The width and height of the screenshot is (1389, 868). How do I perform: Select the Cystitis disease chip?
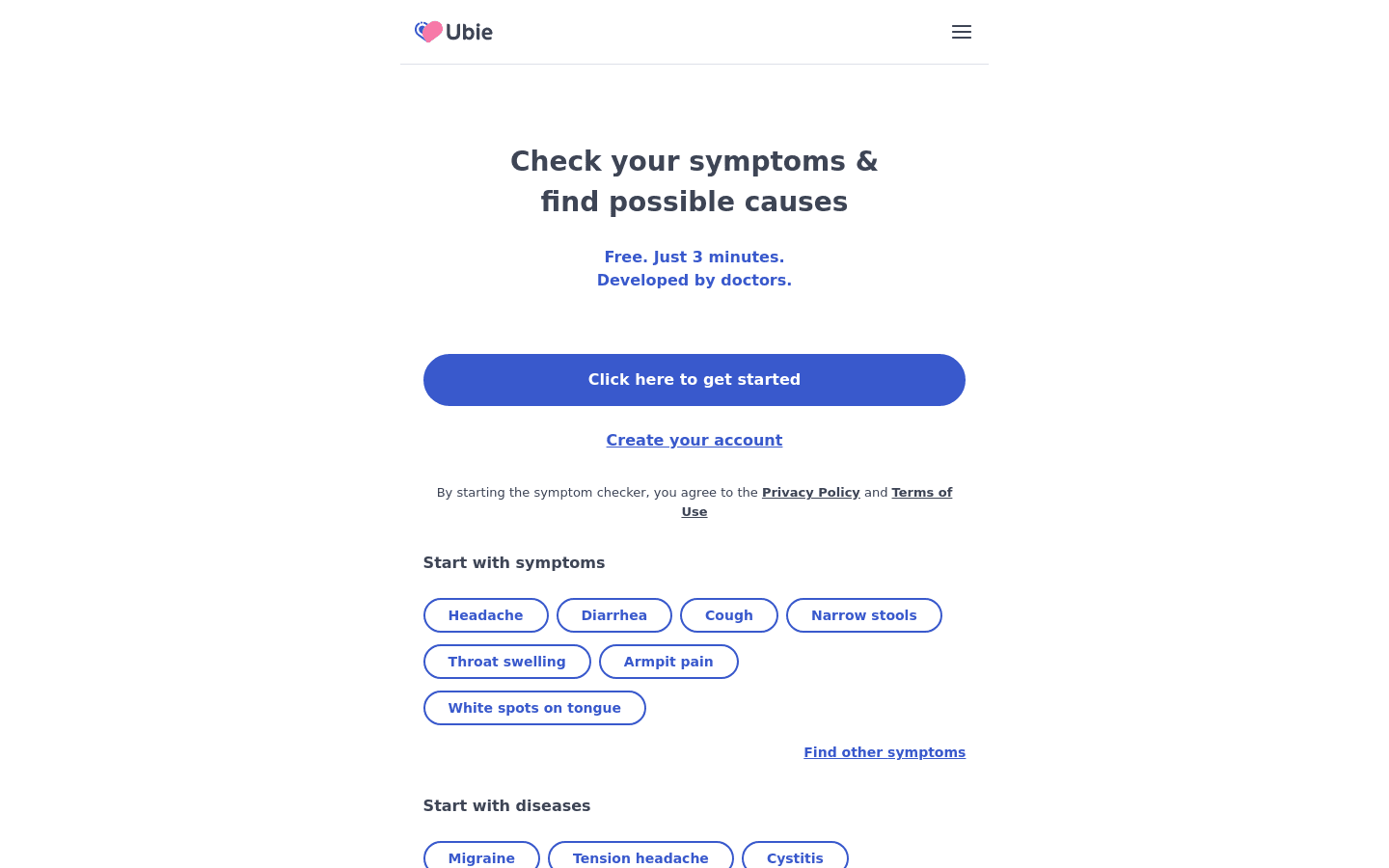pos(795,857)
